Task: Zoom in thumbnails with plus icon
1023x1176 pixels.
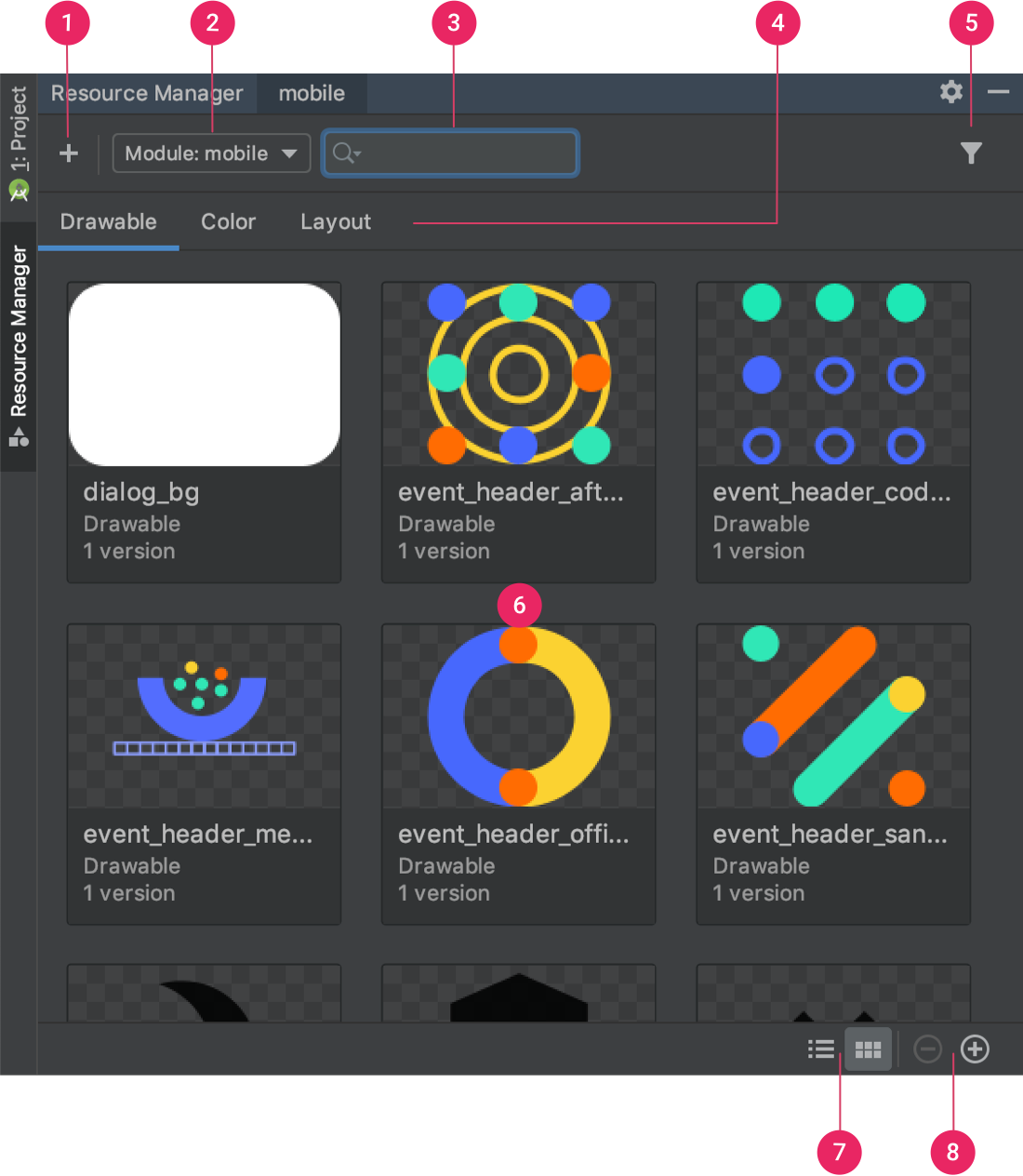Action: point(974,1049)
